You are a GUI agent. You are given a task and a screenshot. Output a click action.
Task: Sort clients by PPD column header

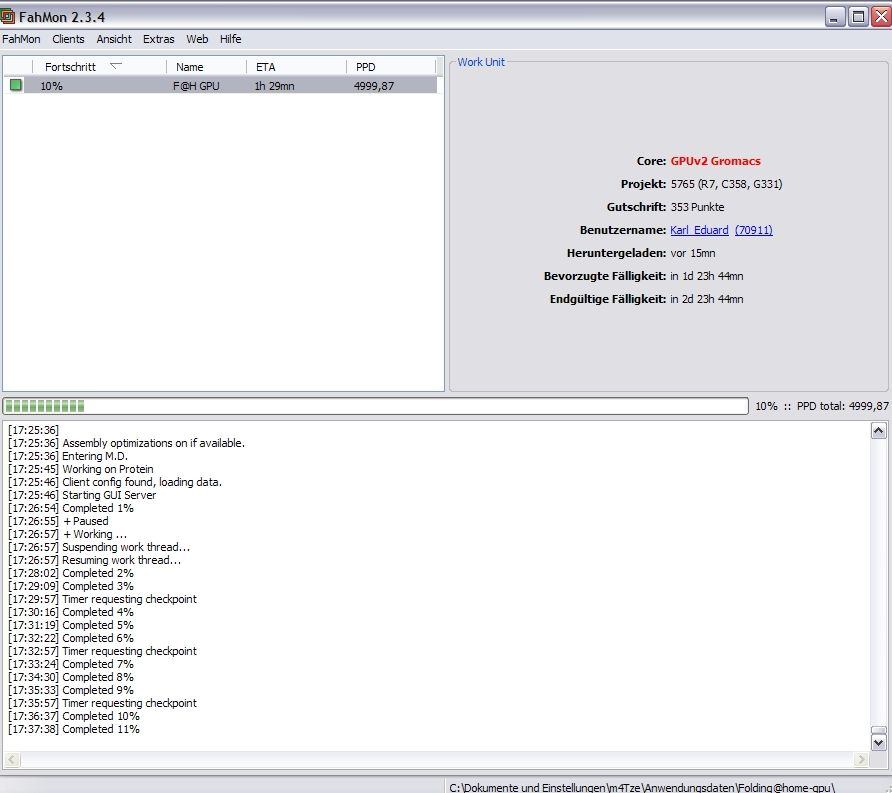(x=391, y=67)
